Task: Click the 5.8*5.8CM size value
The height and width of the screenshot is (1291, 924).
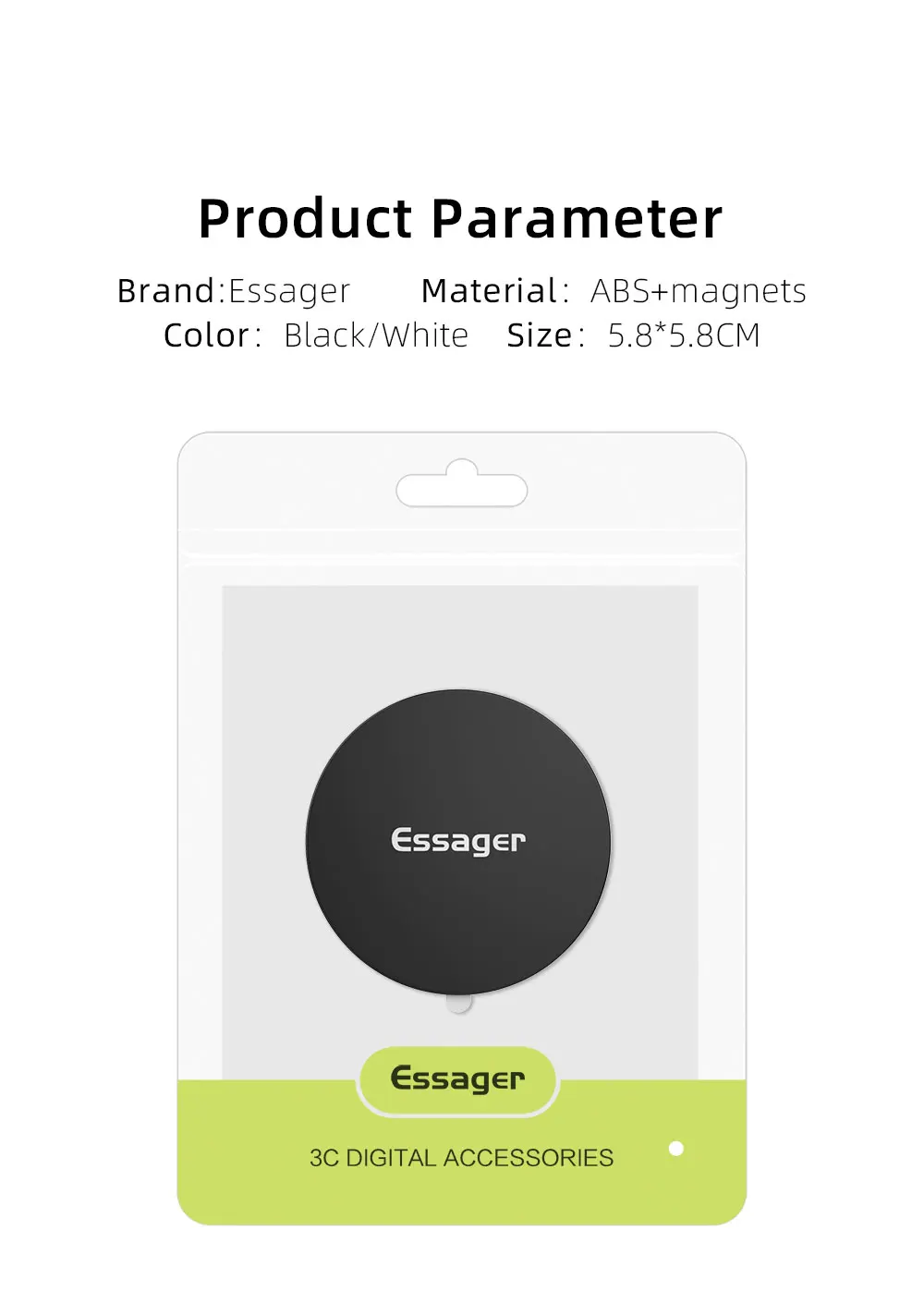Action: [x=684, y=335]
